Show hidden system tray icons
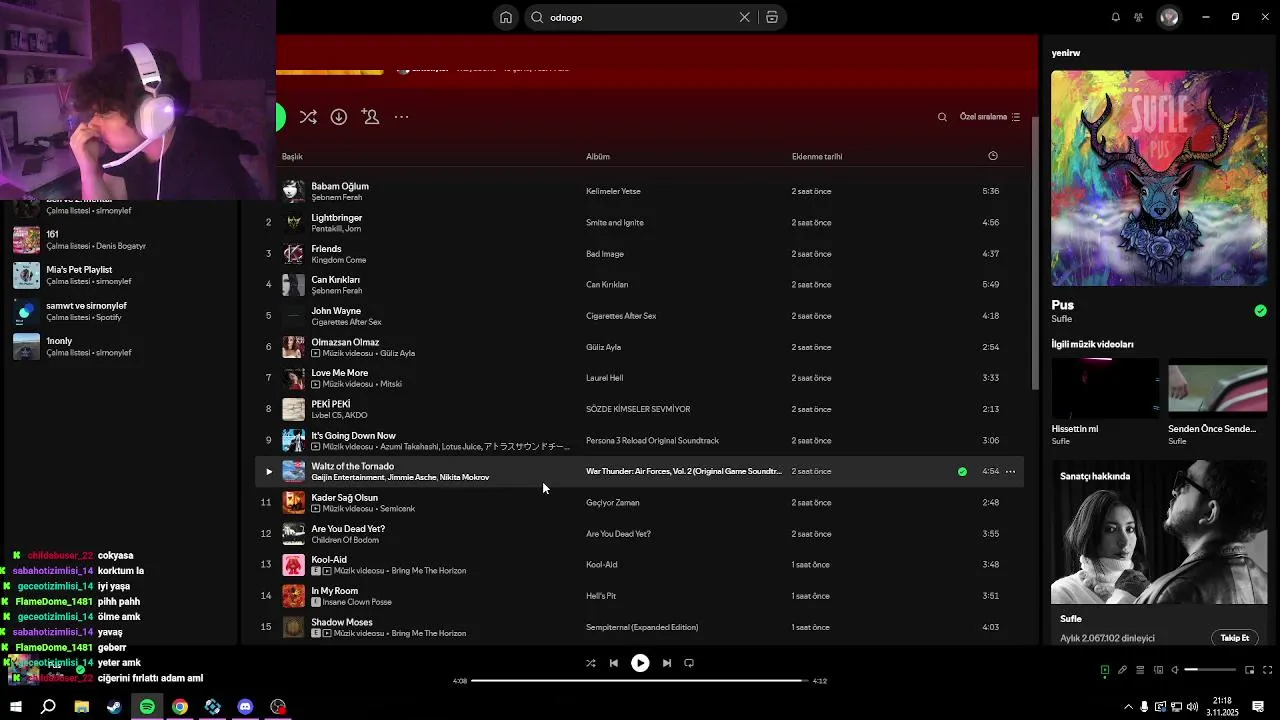This screenshot has width=1280, height=720. tap(1128, 707)
